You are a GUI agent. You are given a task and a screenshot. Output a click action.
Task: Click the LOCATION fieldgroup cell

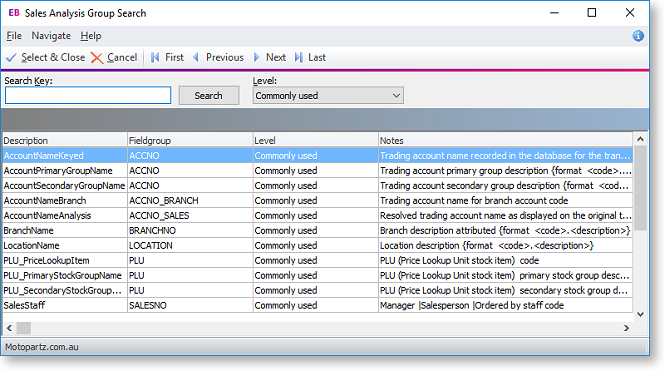[x=190, y=245]
